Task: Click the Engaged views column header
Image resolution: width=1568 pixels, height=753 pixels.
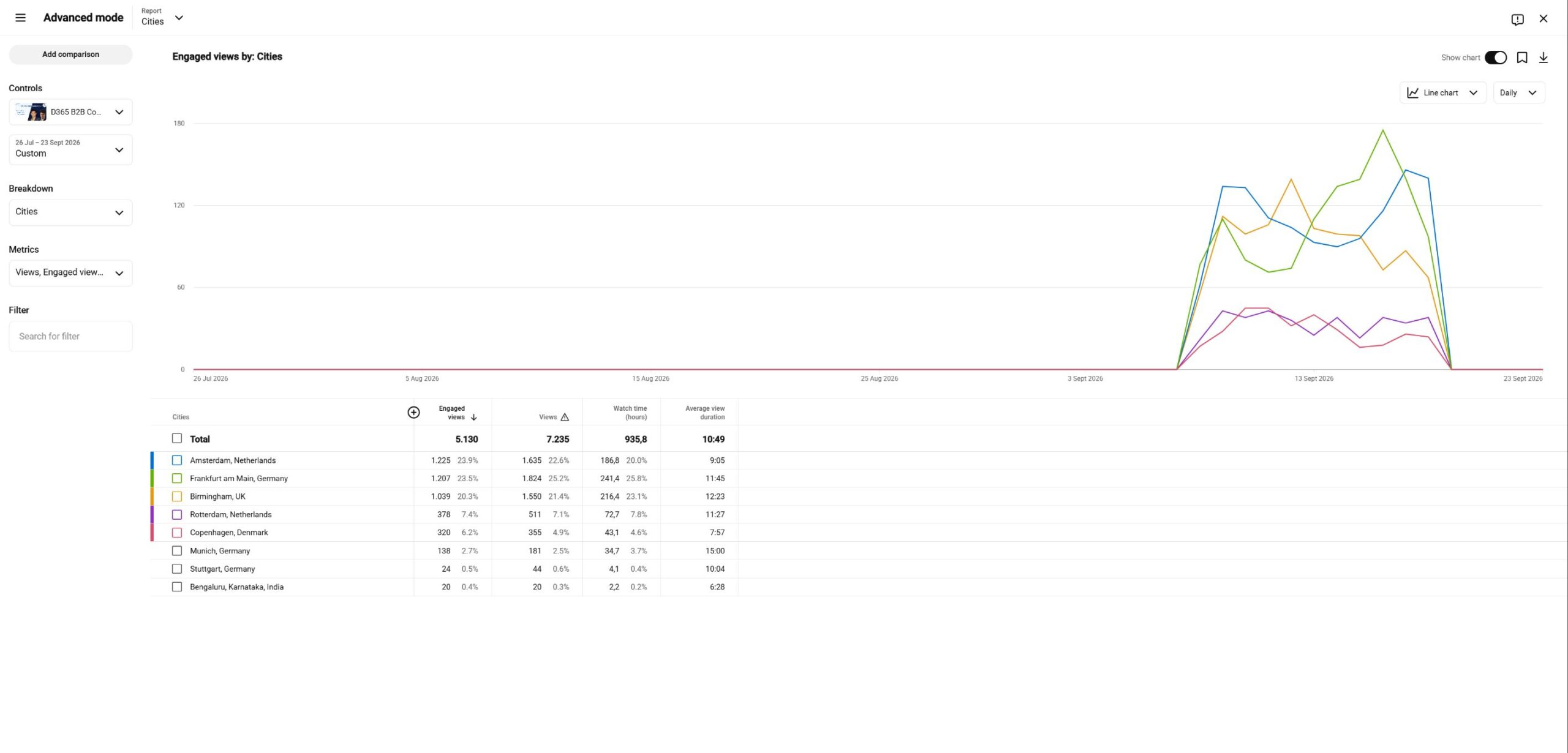Action: coord(452,413)
